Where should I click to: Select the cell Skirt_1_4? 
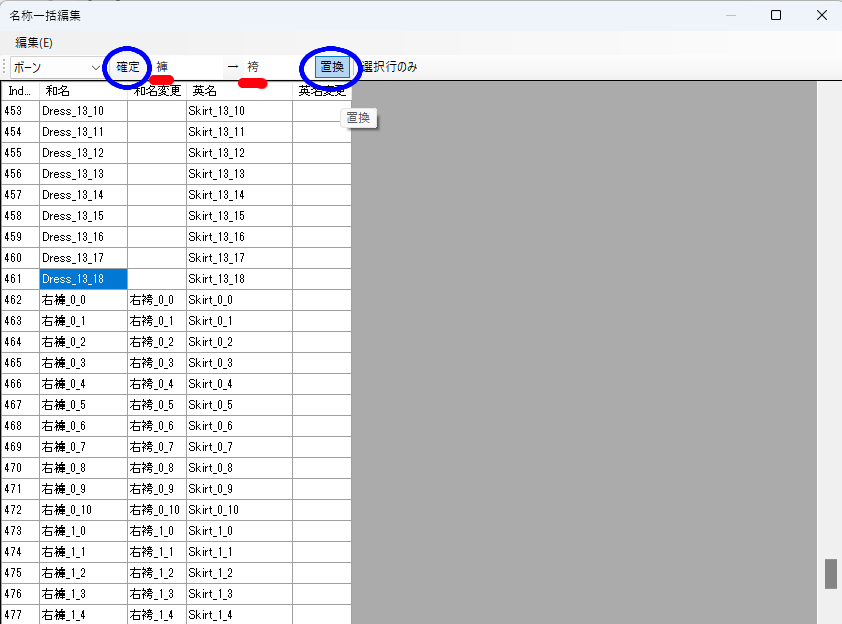tap(239, 615)
